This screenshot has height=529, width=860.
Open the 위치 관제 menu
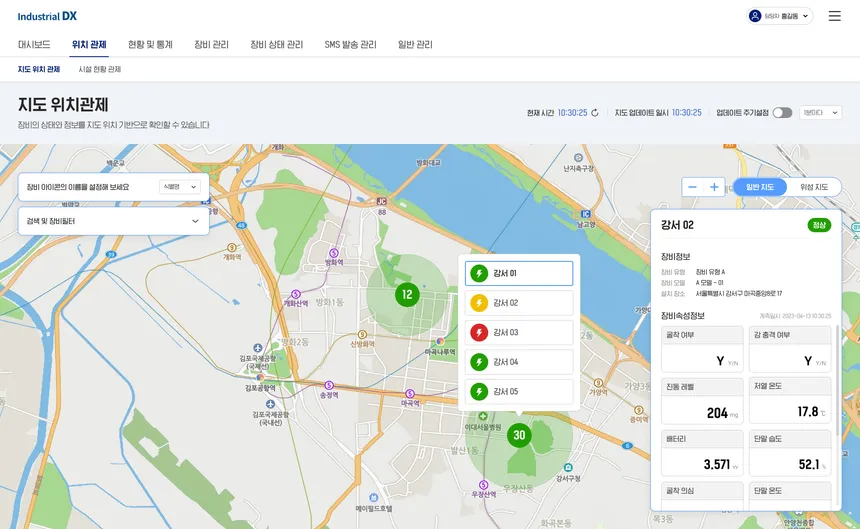coord(89,44)
